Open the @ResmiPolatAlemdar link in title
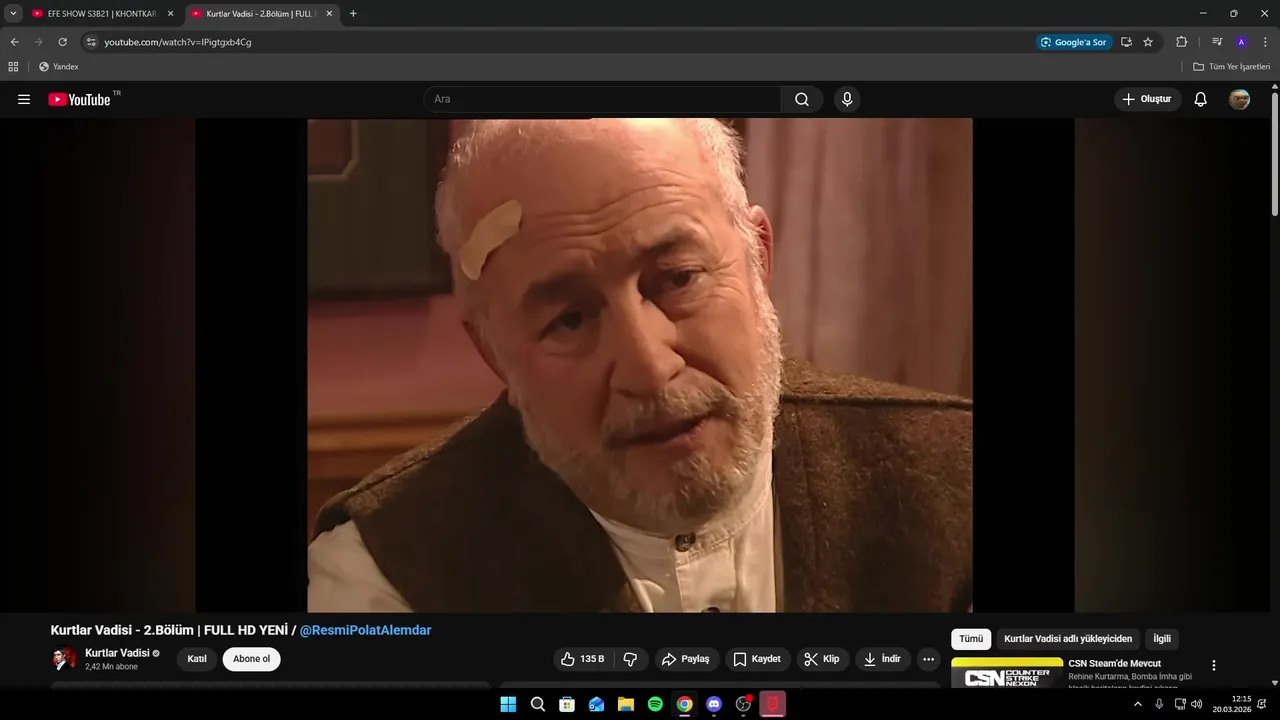The image size is (1280, 720). point(365,630)
